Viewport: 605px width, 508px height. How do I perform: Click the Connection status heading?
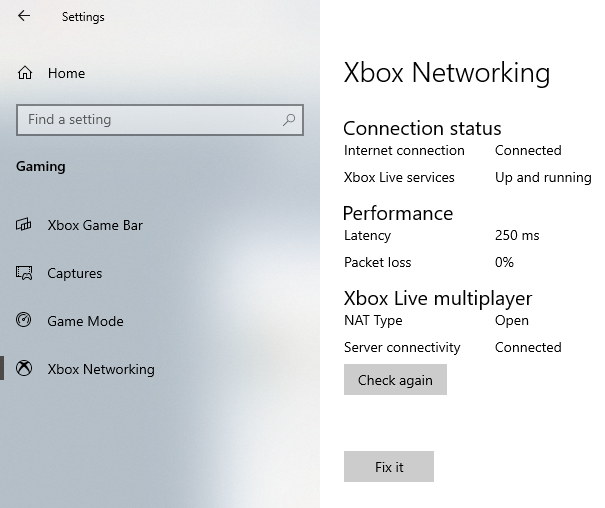[422, 128]
